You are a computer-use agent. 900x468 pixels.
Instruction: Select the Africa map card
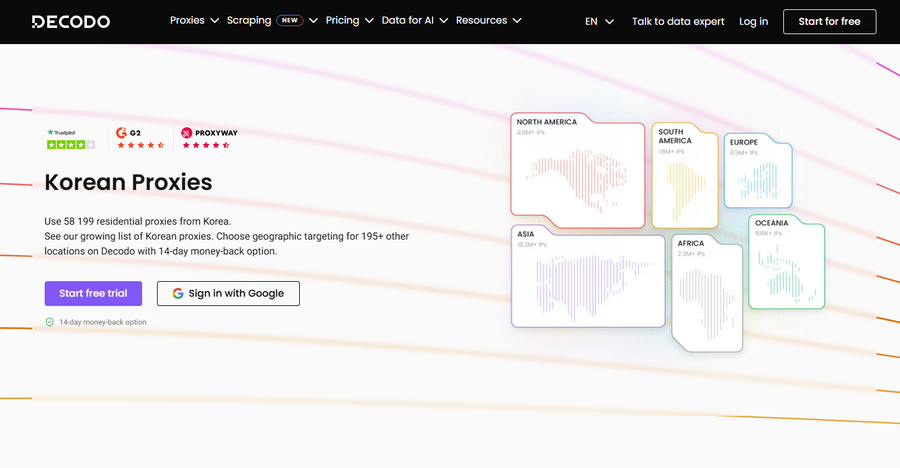[x=707, y=293]
